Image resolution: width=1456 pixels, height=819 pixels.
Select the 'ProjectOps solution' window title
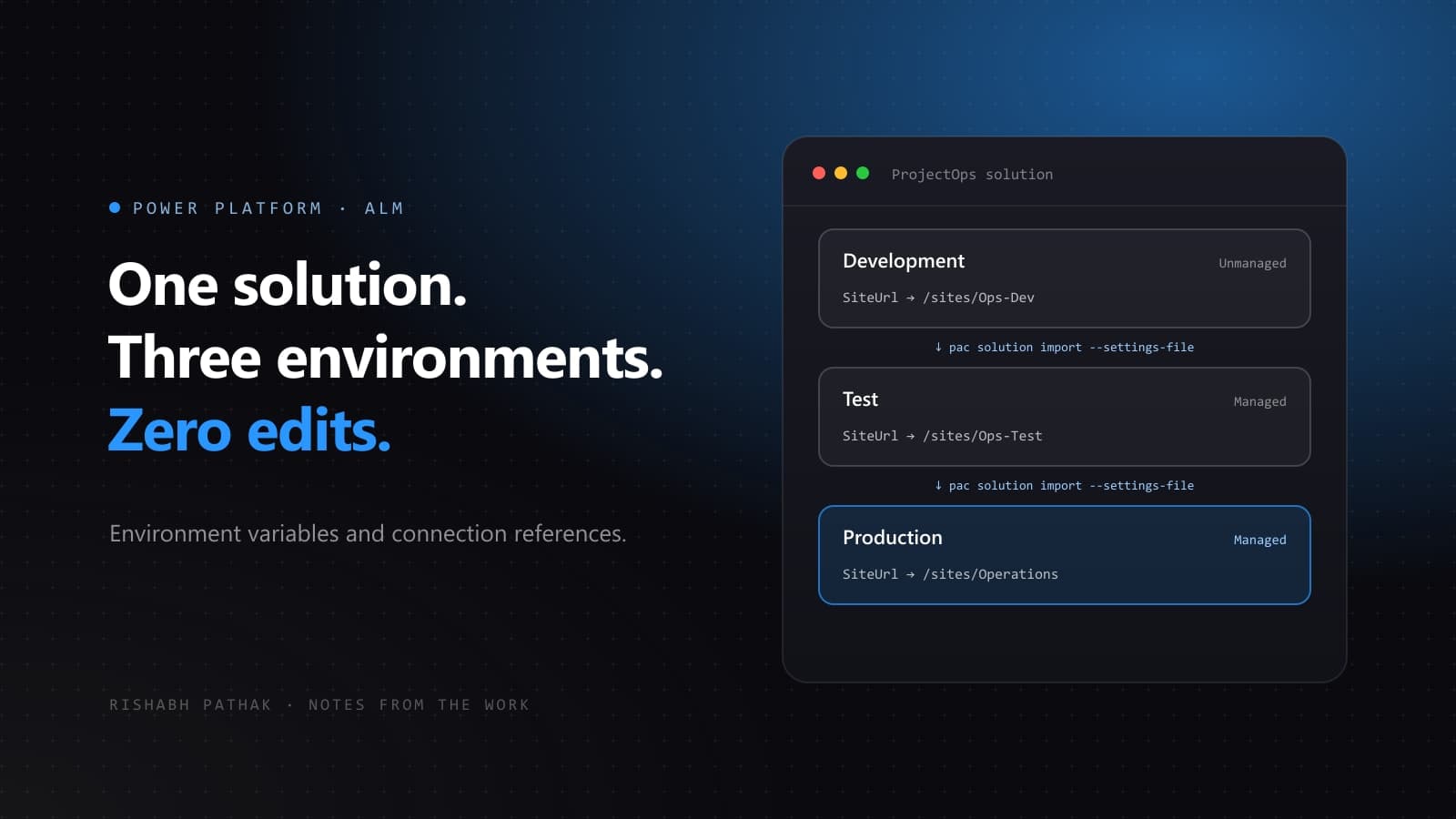(x=972, y=174)
